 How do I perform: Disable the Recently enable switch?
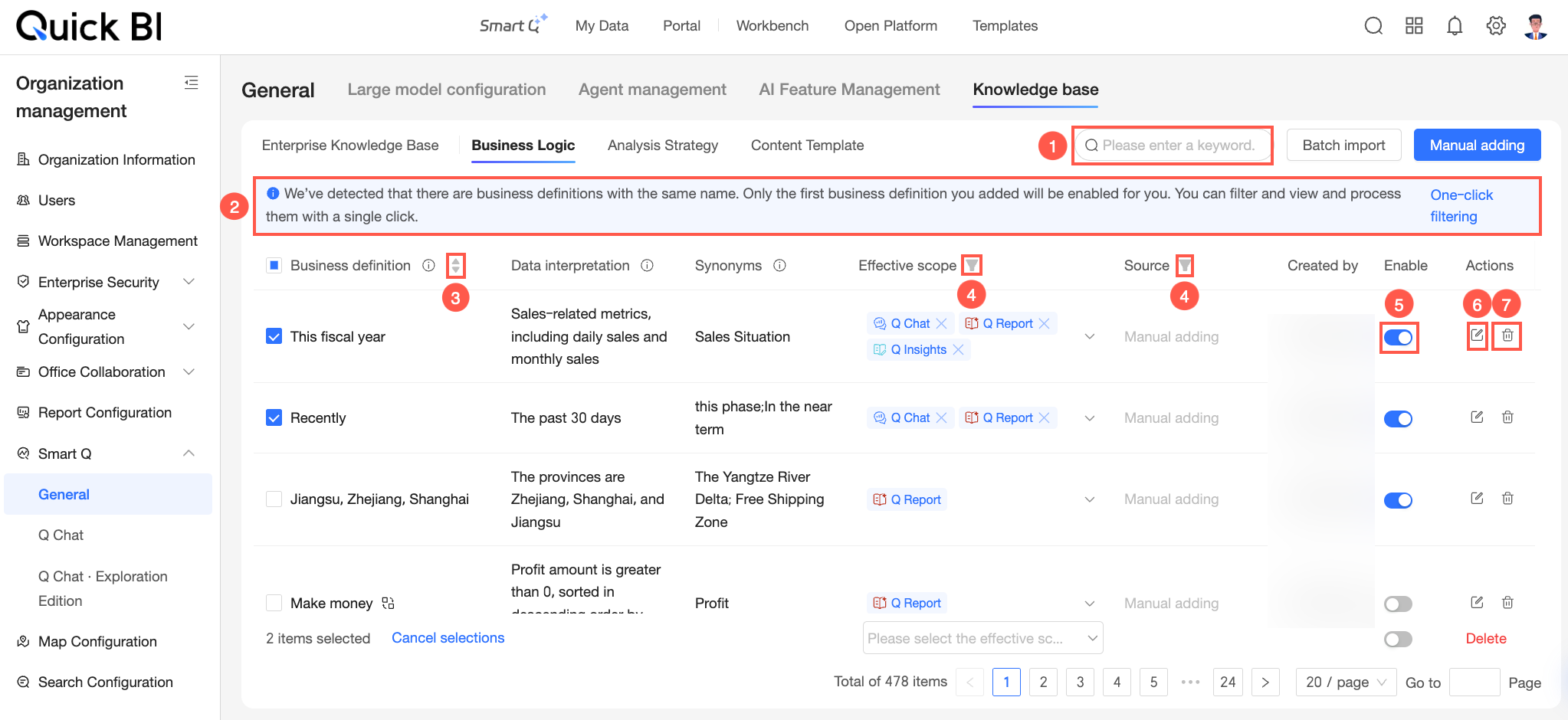coord(1399,419)
